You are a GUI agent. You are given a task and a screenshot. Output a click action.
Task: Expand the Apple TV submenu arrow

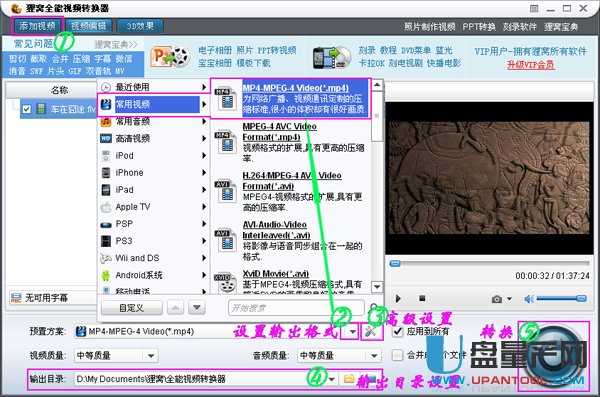[204, 207]
